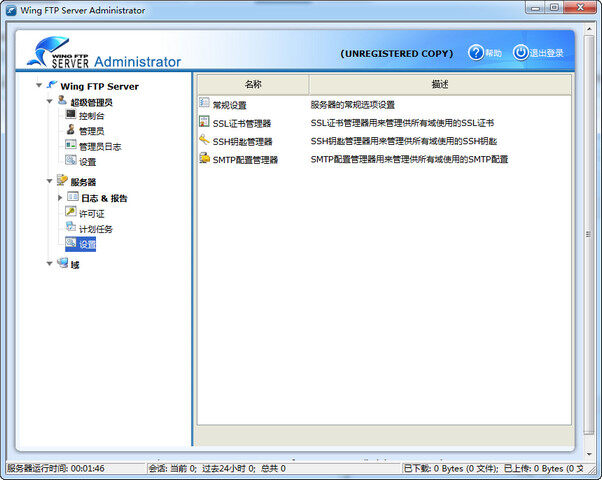
Task: Click the 服务器运行时间 status entry
Action: click(56, 468)
